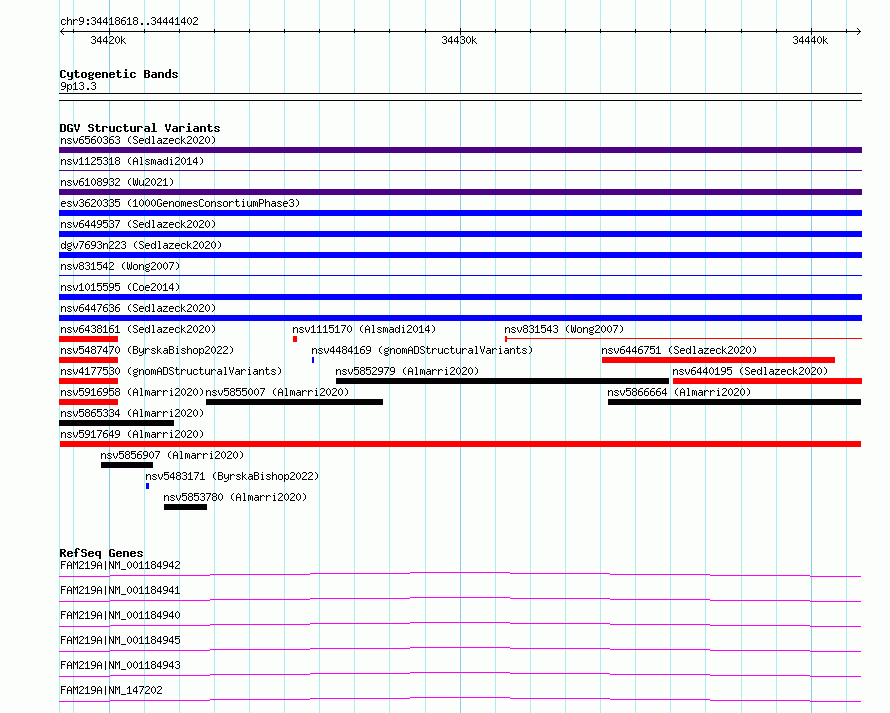890x713 pixels.
Task: Click nsv6446751 (Sedlazeck2020) label
Action: (x=679, y=350)
